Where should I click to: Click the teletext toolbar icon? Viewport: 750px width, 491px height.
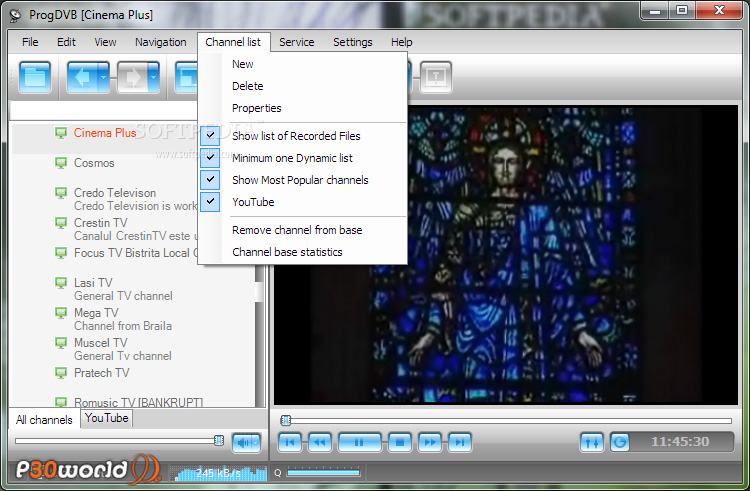pyautogui.click(x=436, y=77)
